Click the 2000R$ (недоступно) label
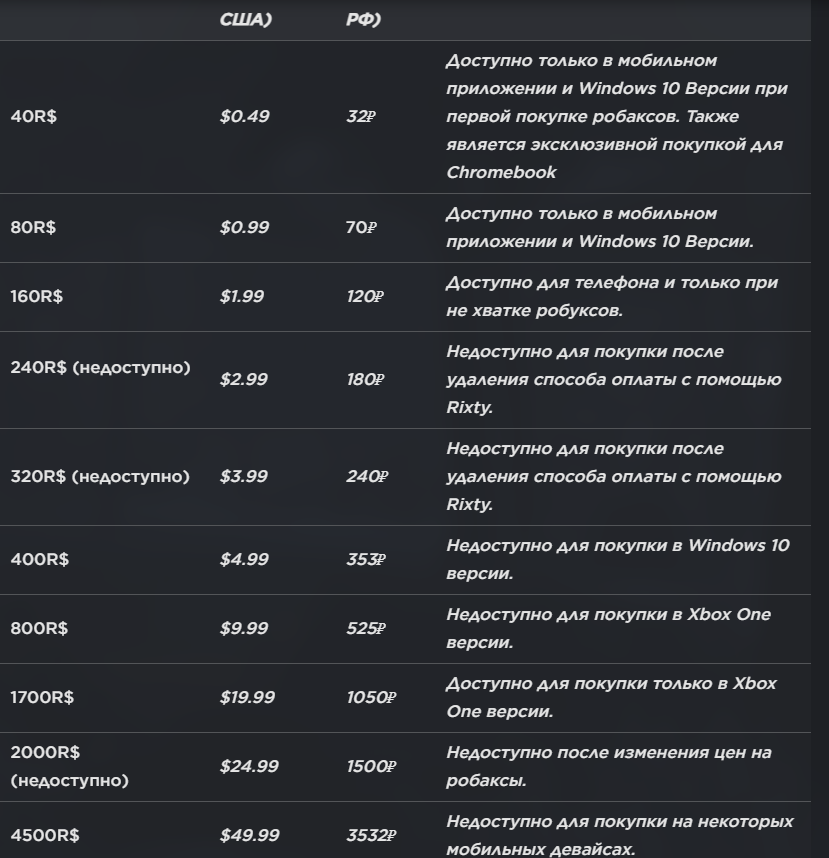The width and height of the screenshot is (829, 858). tap(70, 766)
